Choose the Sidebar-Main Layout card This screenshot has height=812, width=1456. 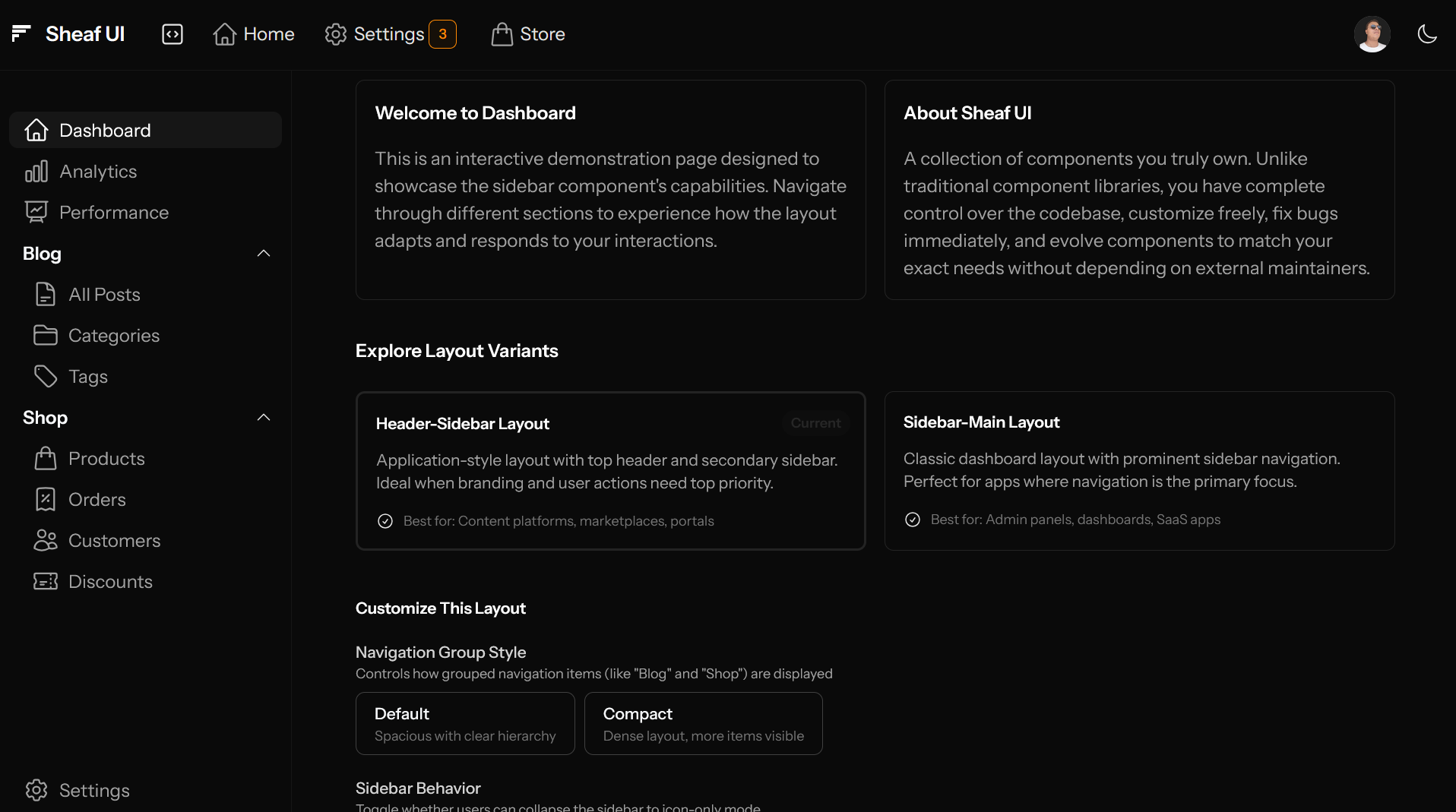click(1139, 471)
